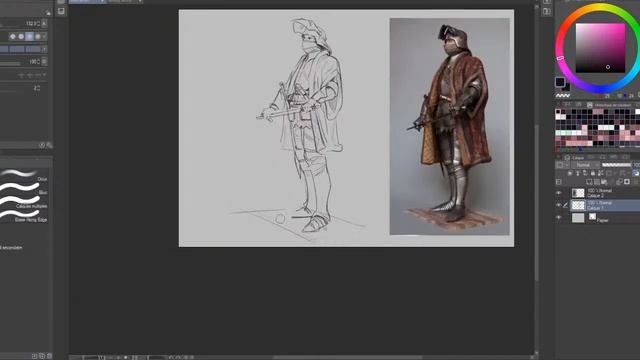
Task: Select the Doux brush preset
Action: (x=25, y=174)
